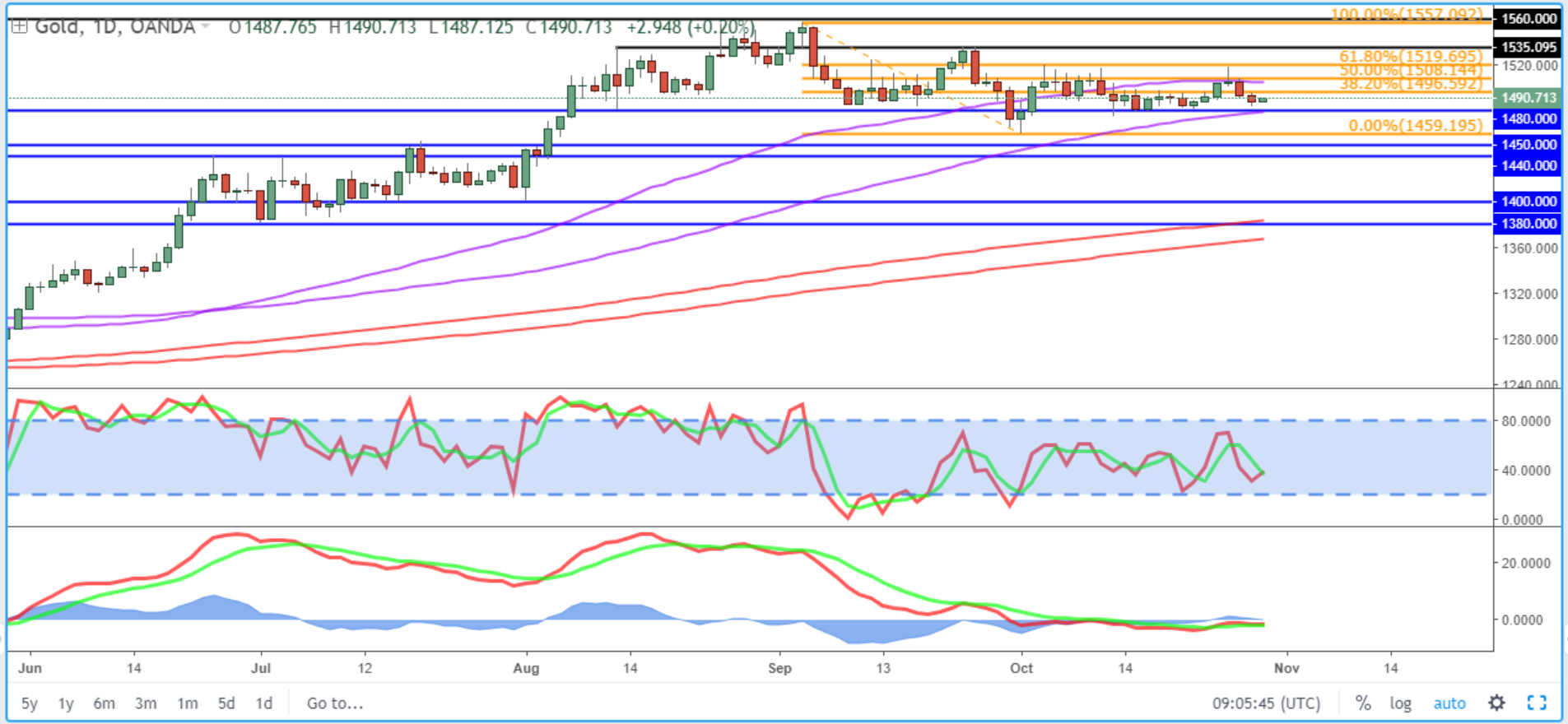Click the Jul date on time axis
Image resolution: width=1568 pixels, height=724 pixels.
point(261,668)
